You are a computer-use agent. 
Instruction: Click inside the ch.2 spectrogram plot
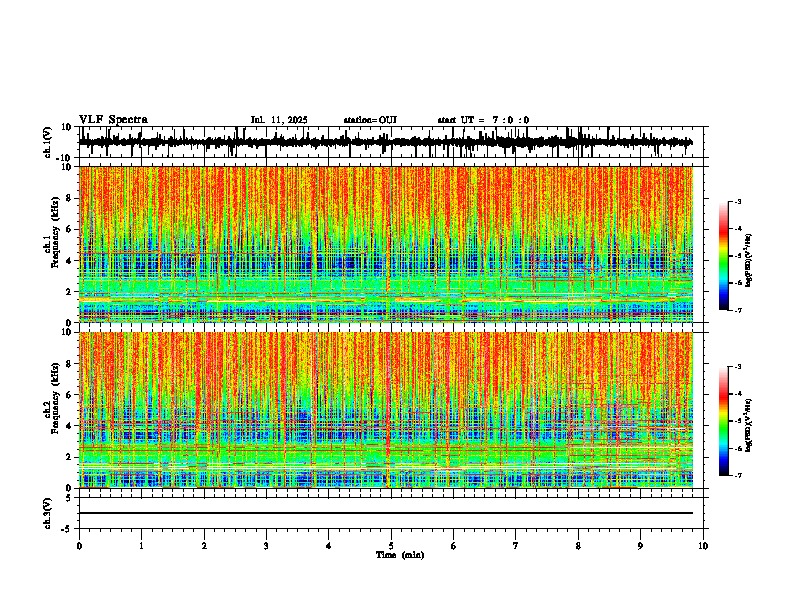[386, 410]
